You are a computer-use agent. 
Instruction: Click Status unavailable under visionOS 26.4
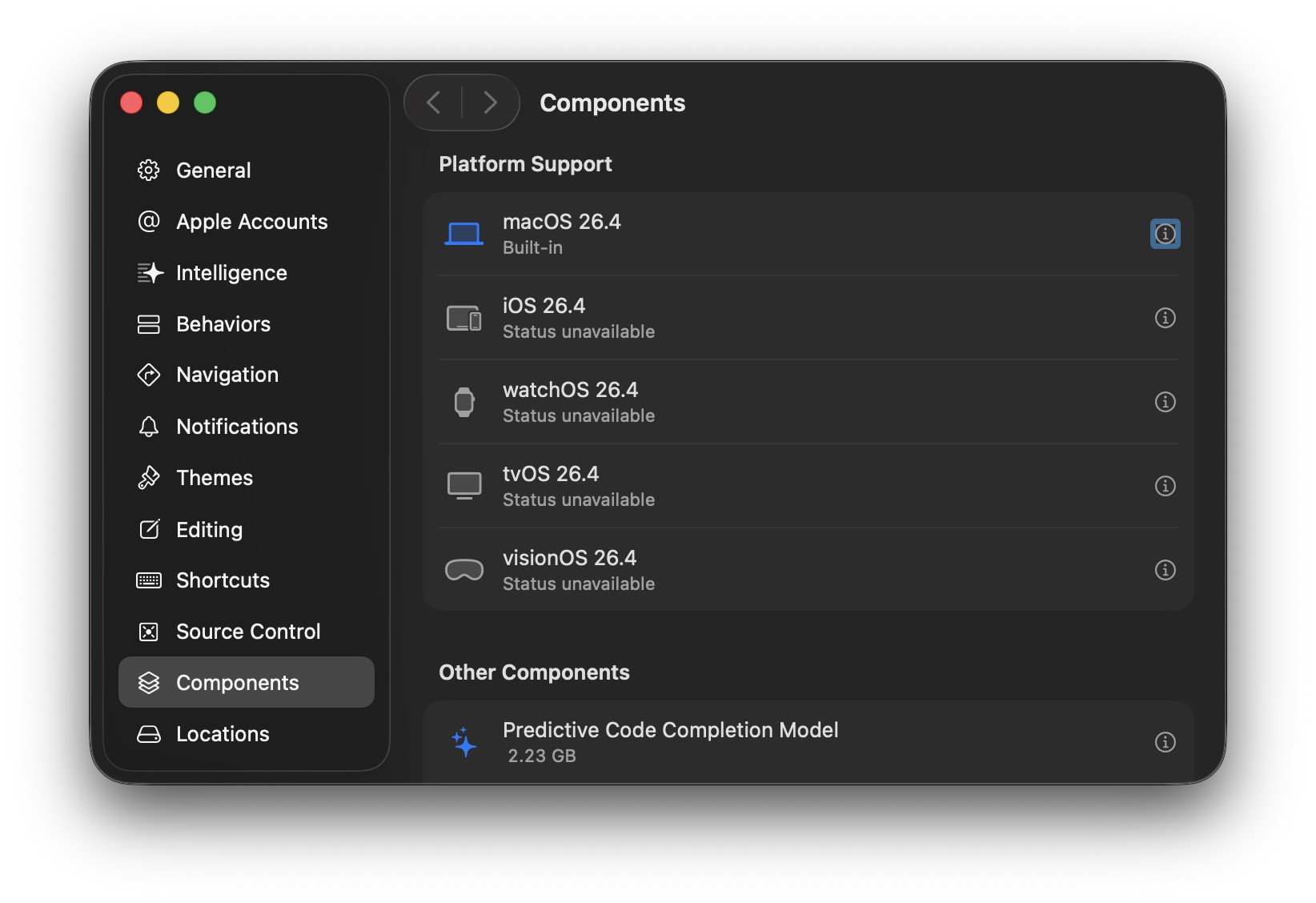pyautogui.click(x=579, y=584)
